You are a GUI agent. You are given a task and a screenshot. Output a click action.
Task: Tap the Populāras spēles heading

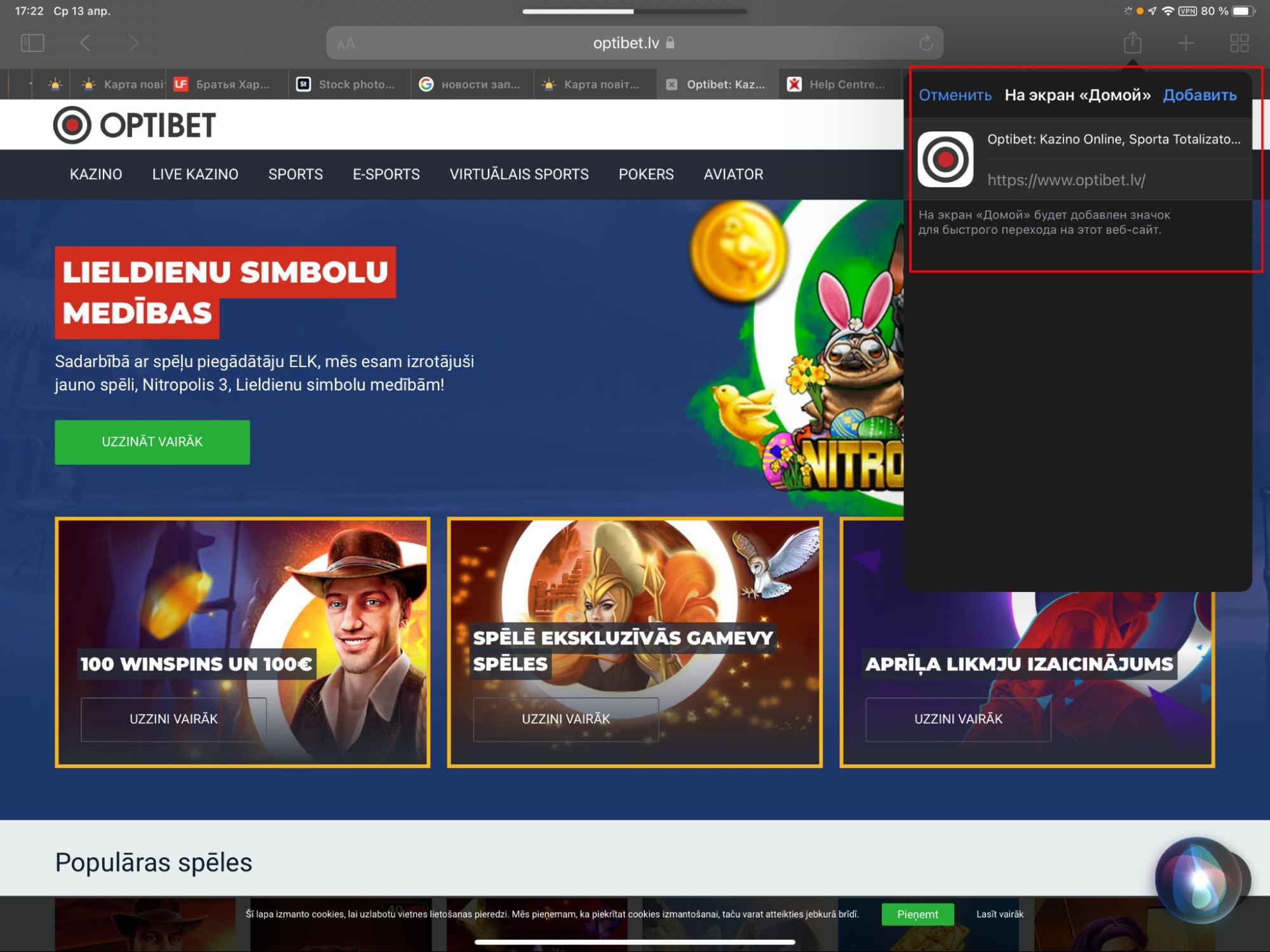coord(154,862)
